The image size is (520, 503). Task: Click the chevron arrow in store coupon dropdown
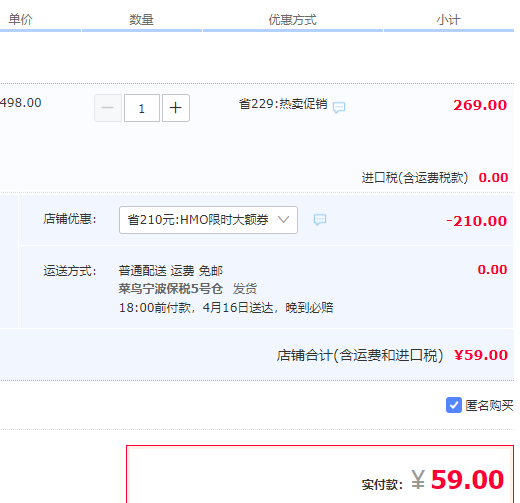click(x=283, y=220)
